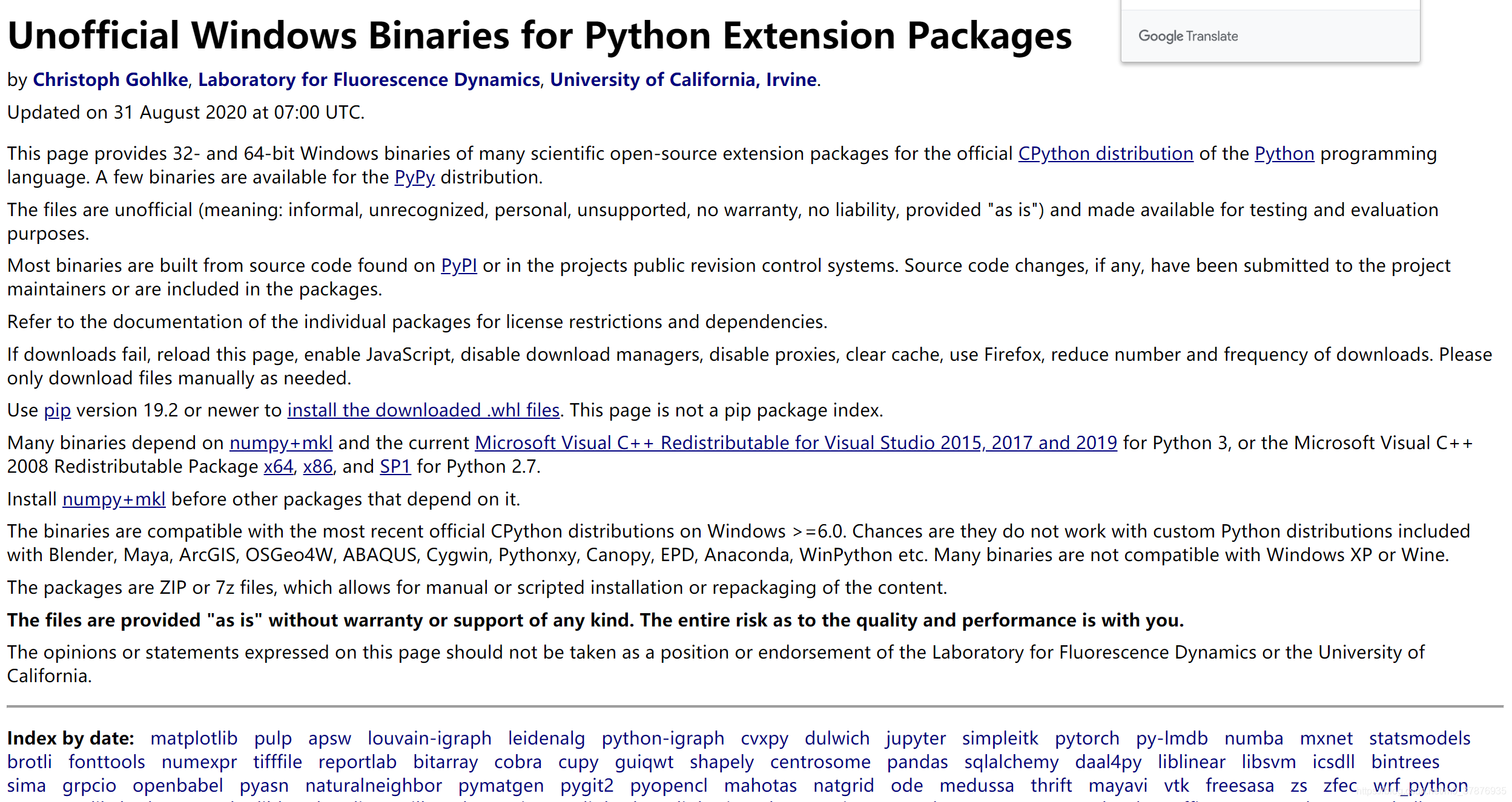
Task: Click numpy+mkl link in Install sentence
Action: tap(114, 499)
